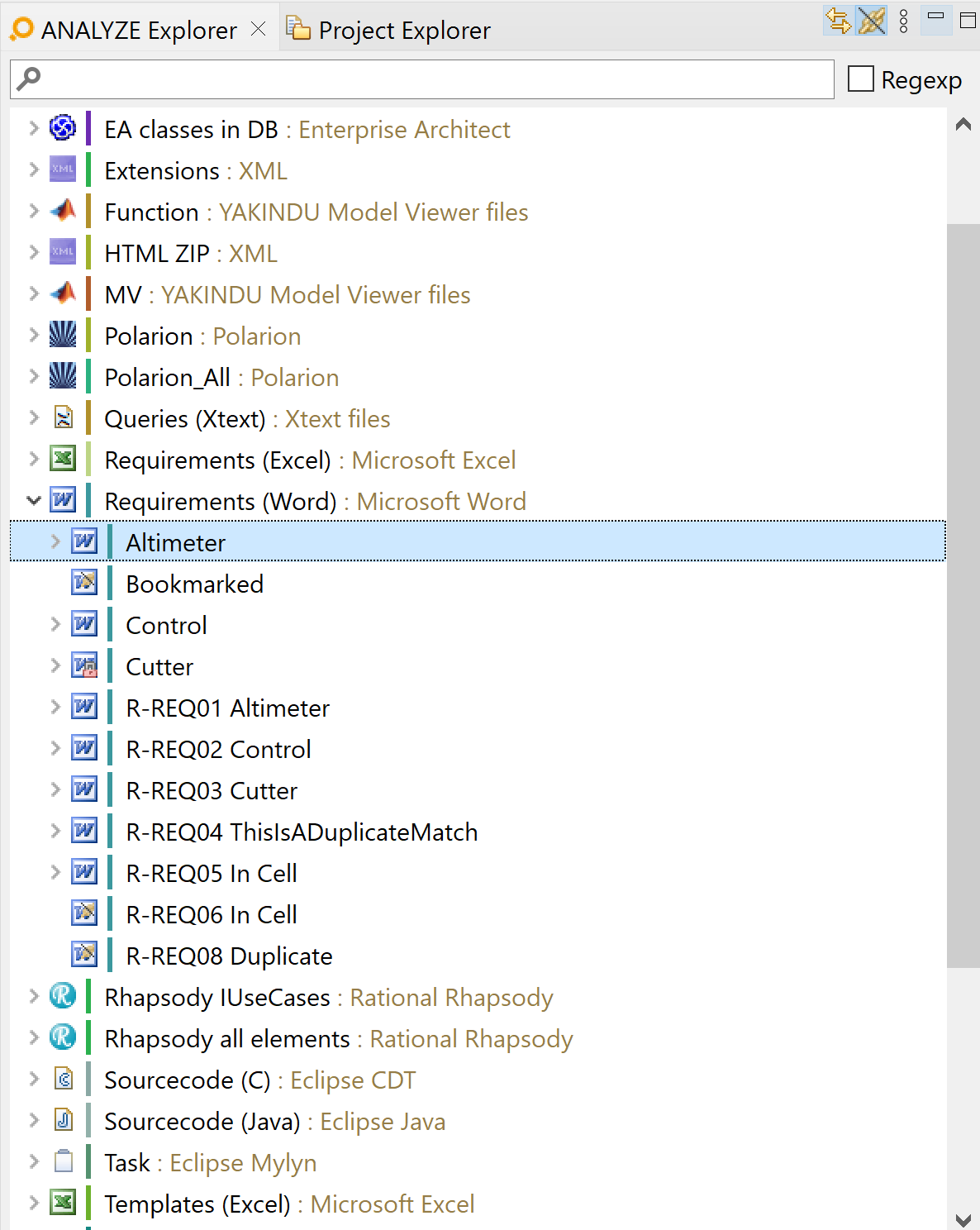Expand the EA classes in DB node
The image size is (980, 1230).
(x=33, y=128)
